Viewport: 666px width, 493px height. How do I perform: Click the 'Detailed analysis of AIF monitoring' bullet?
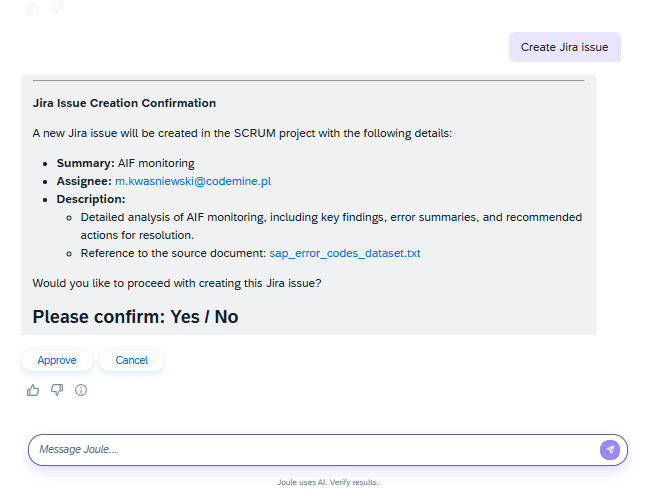(331, 226)
